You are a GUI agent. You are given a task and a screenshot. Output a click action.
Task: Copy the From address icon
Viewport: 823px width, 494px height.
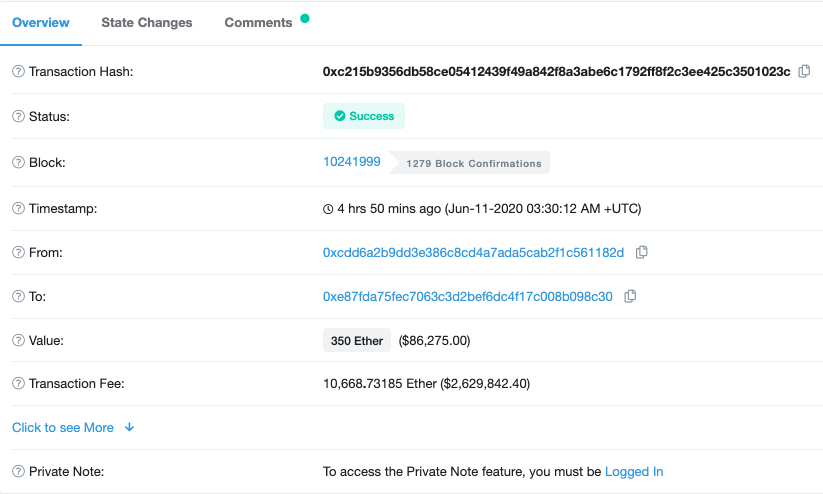[x=641, y=253]
